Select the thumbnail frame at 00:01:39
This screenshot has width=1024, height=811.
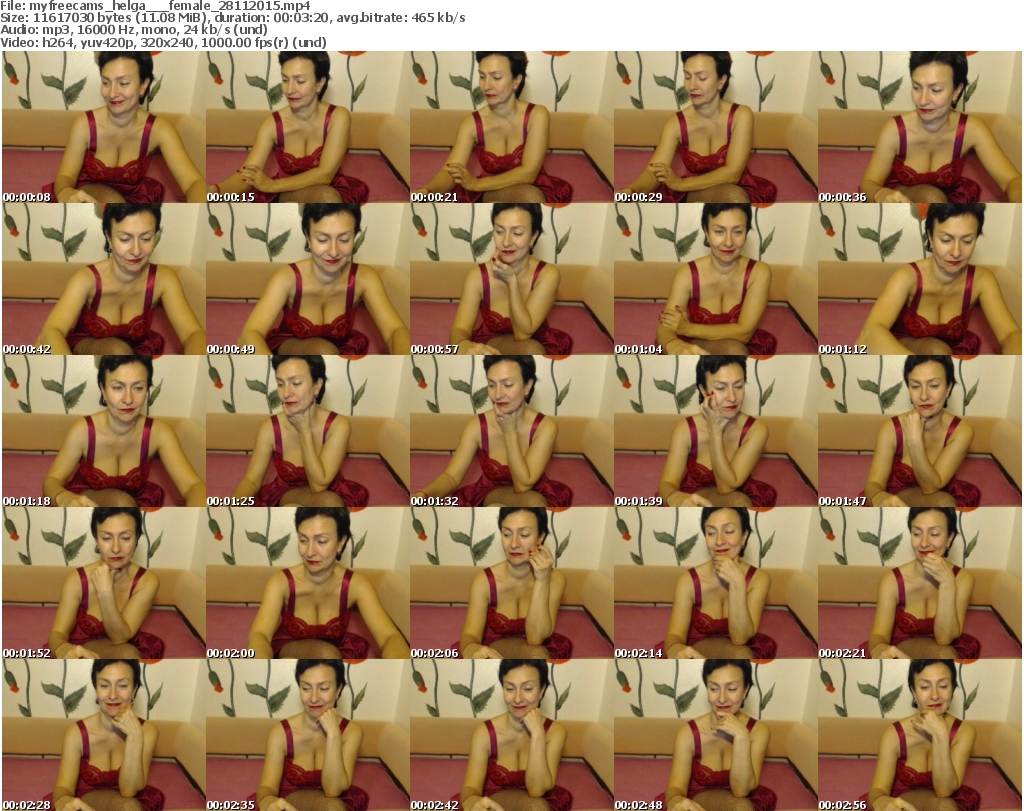(x=716, y=431)
